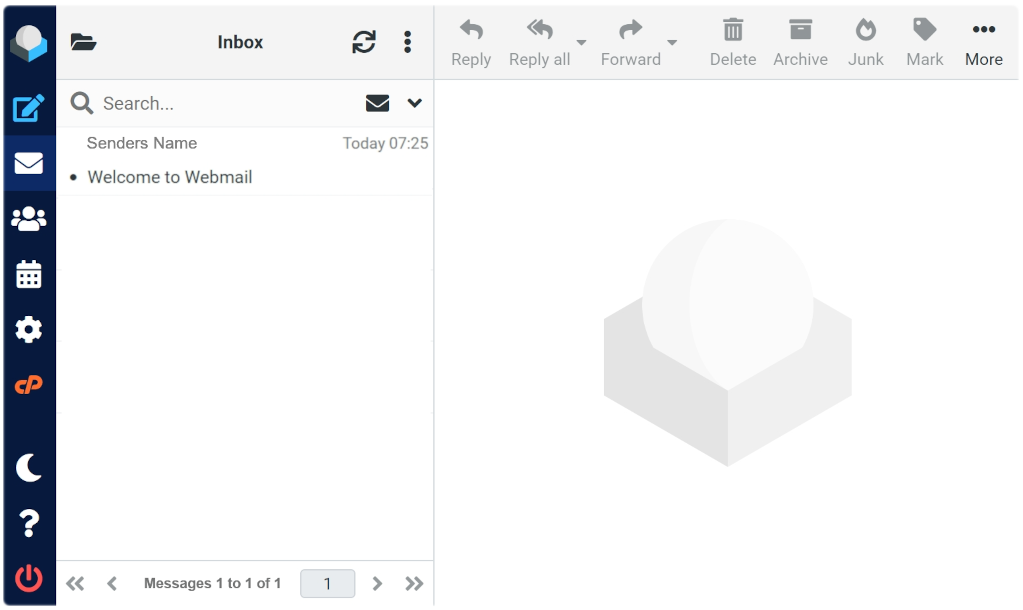The height and width of the screenshot is (610, 1023).
Task: Launch cPanel from the sidebar
Action: (x=28, y=383)
